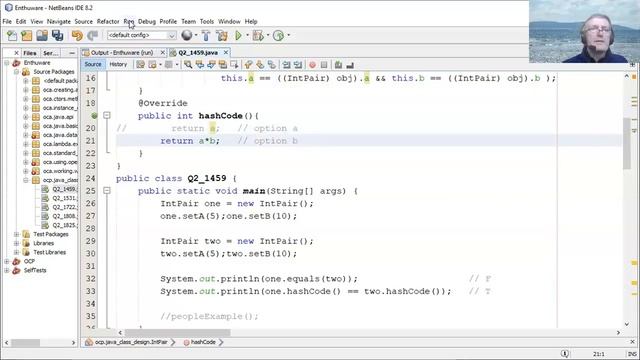Close the Q2_1459.java tab
The width and height of the screenshot is (640, 360).
click(225, 53)
